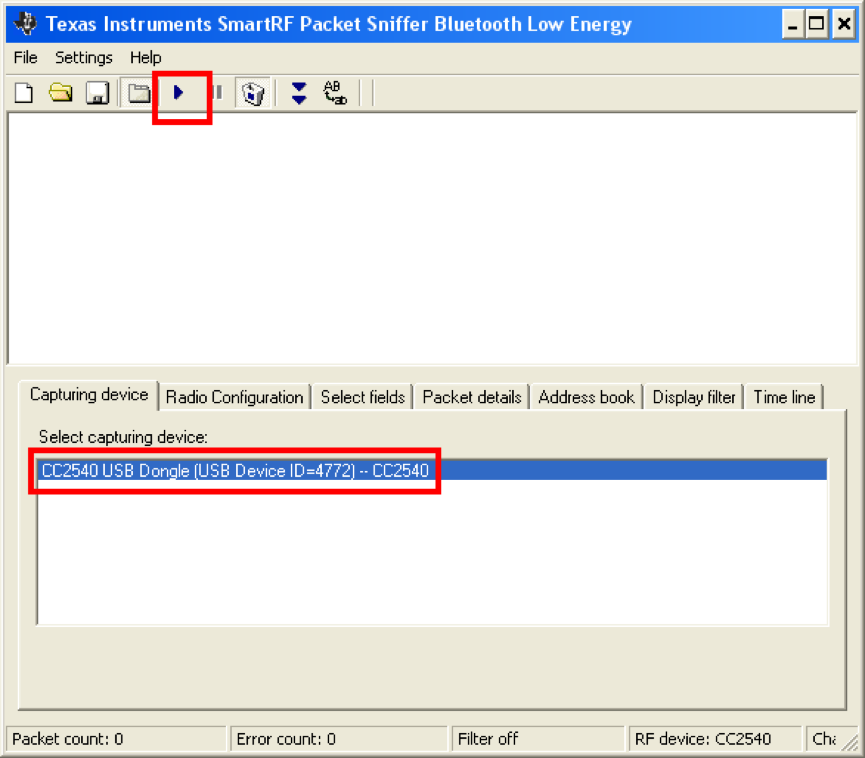Minimize the Packet Sniffer window
The height and width of the screenshot is (758, 865).
(x=793, y=24)
